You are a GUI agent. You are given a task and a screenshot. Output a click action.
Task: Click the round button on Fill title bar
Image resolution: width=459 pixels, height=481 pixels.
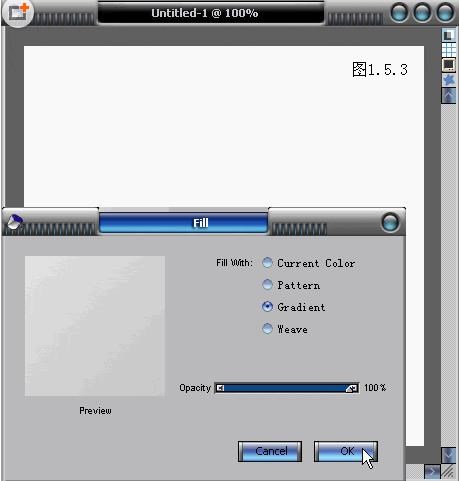(x=390, y=222)
